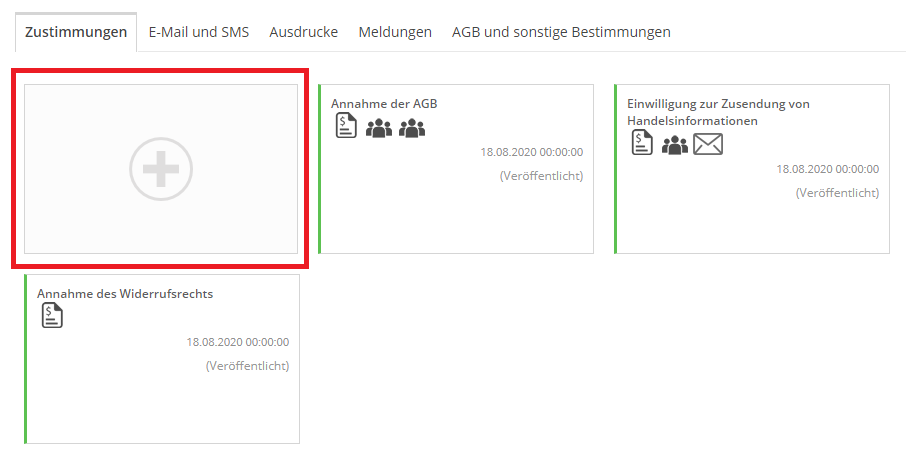
Task: Click date in Annahme des Widerrufsrechts card
Action: pos(237,342)
